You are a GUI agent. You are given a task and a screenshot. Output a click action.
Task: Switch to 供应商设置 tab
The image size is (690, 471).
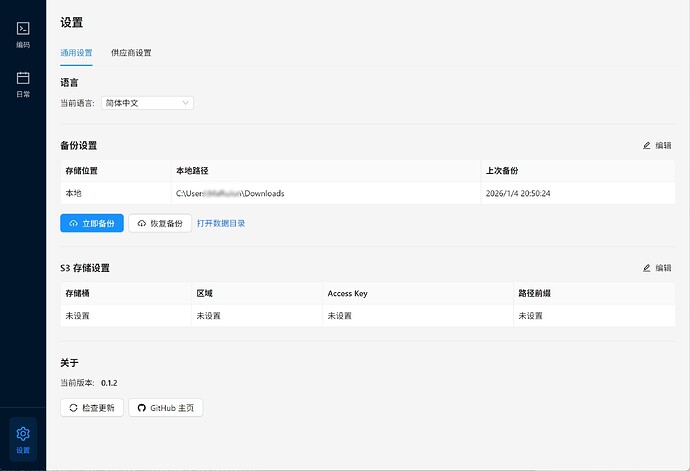coord(131,53)
